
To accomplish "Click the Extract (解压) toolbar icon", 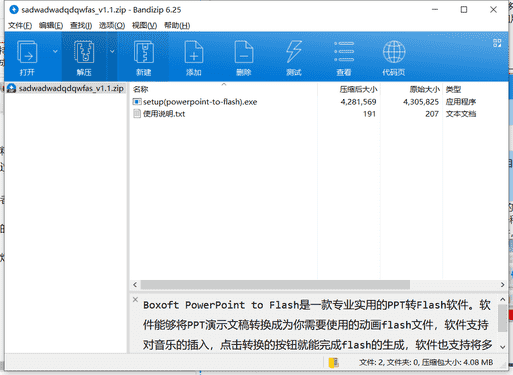I will click(x=84, y=52).
